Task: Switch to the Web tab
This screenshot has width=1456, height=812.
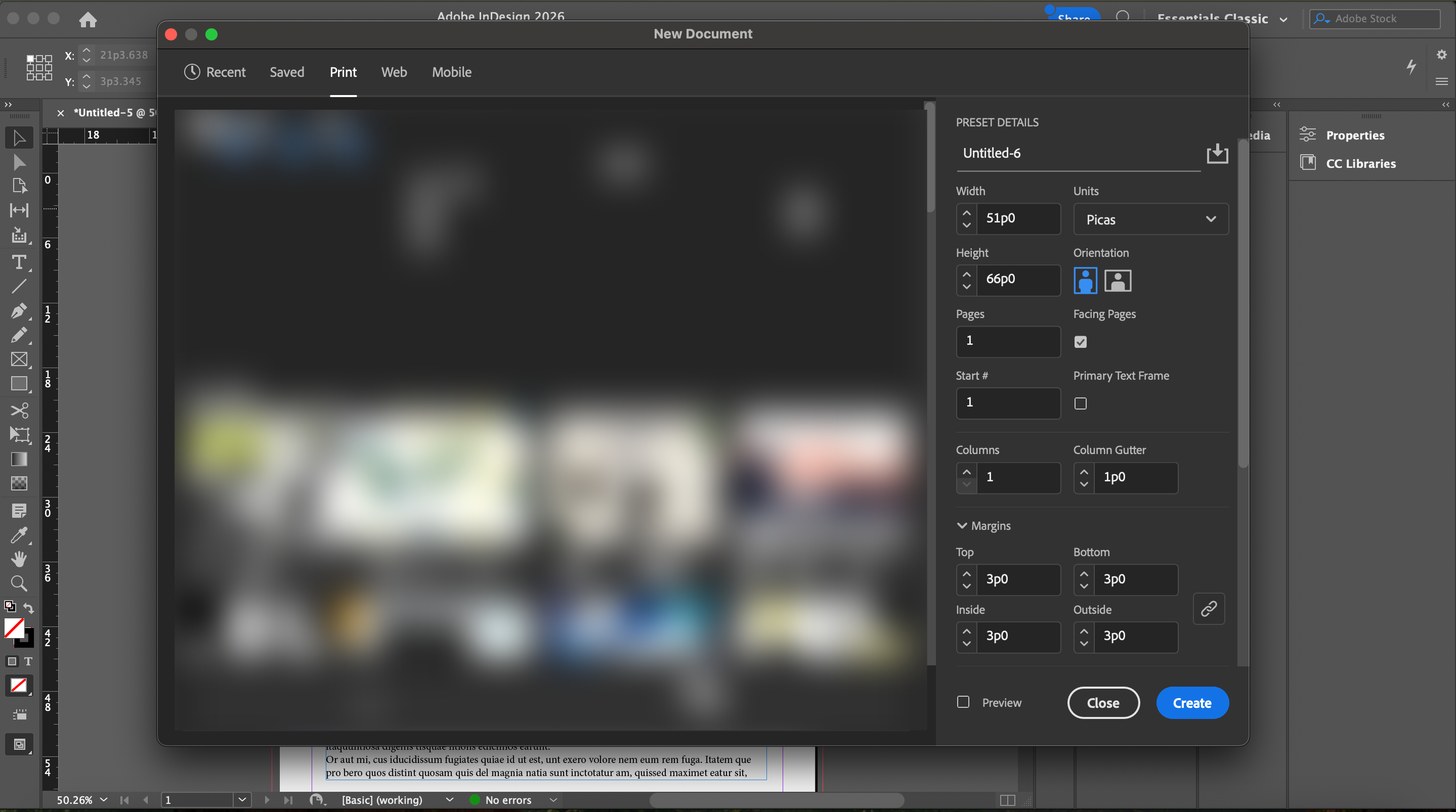Action: tap(394, 72)
